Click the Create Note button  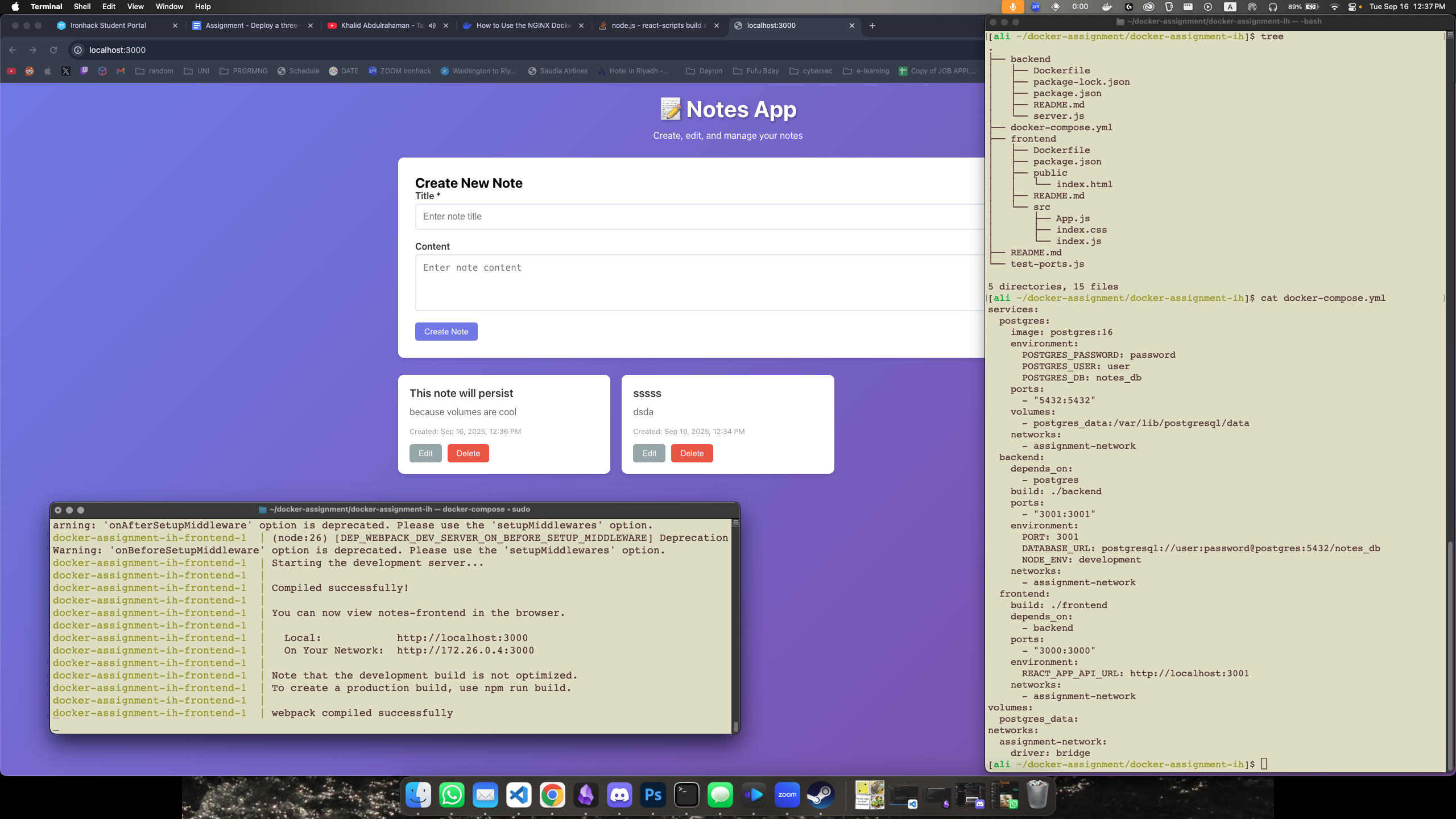446,332
